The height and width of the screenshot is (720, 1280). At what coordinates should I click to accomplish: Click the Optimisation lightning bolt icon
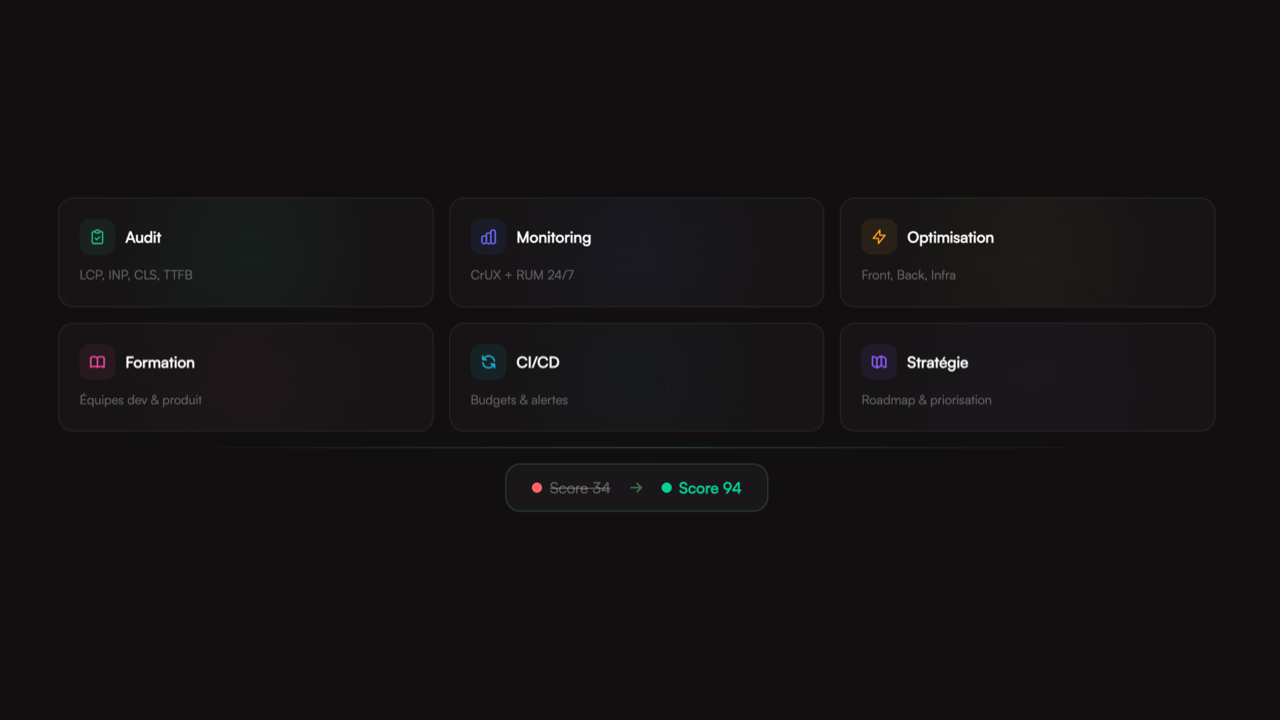(879, 237)
